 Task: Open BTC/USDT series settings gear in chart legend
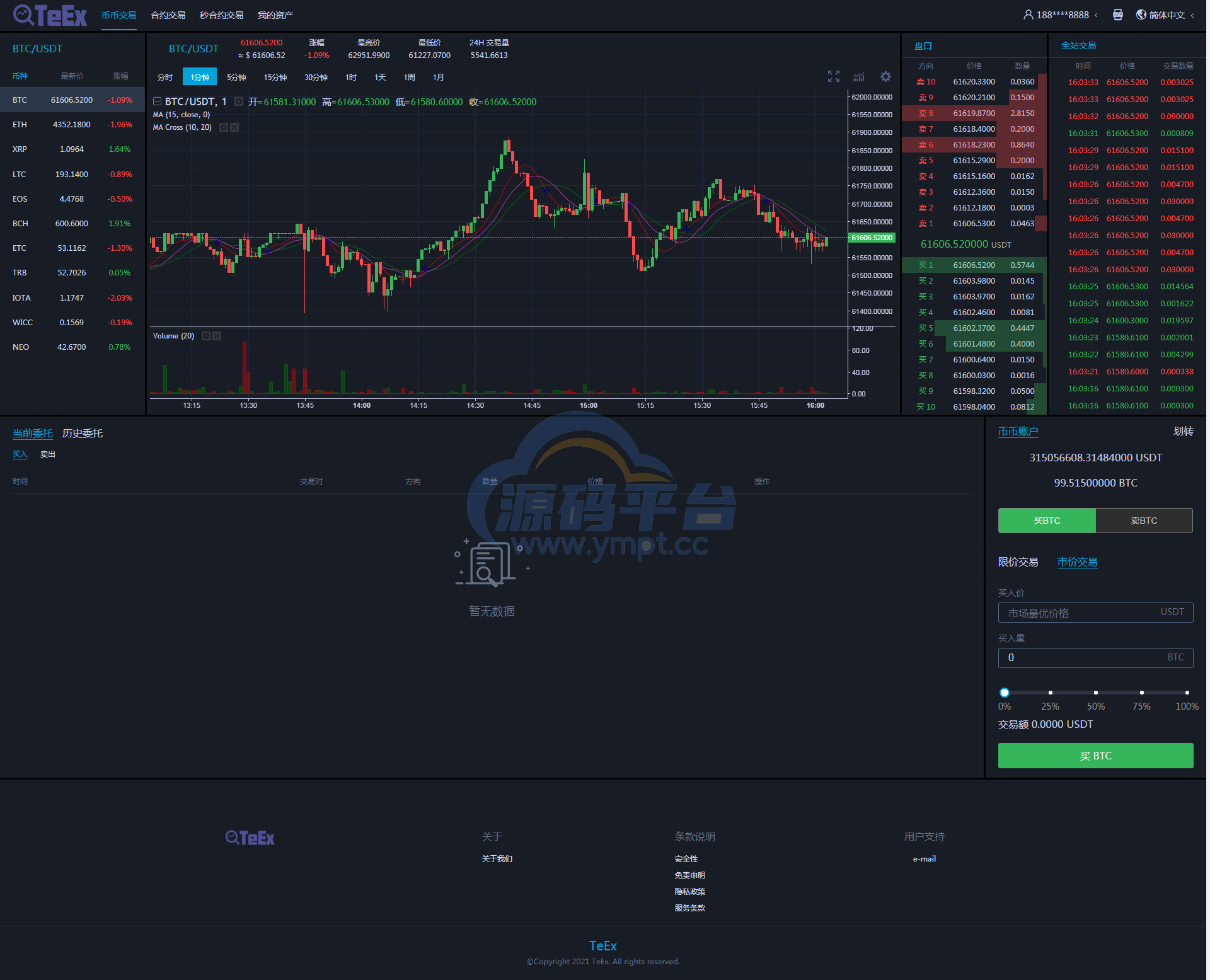[239, 101]
